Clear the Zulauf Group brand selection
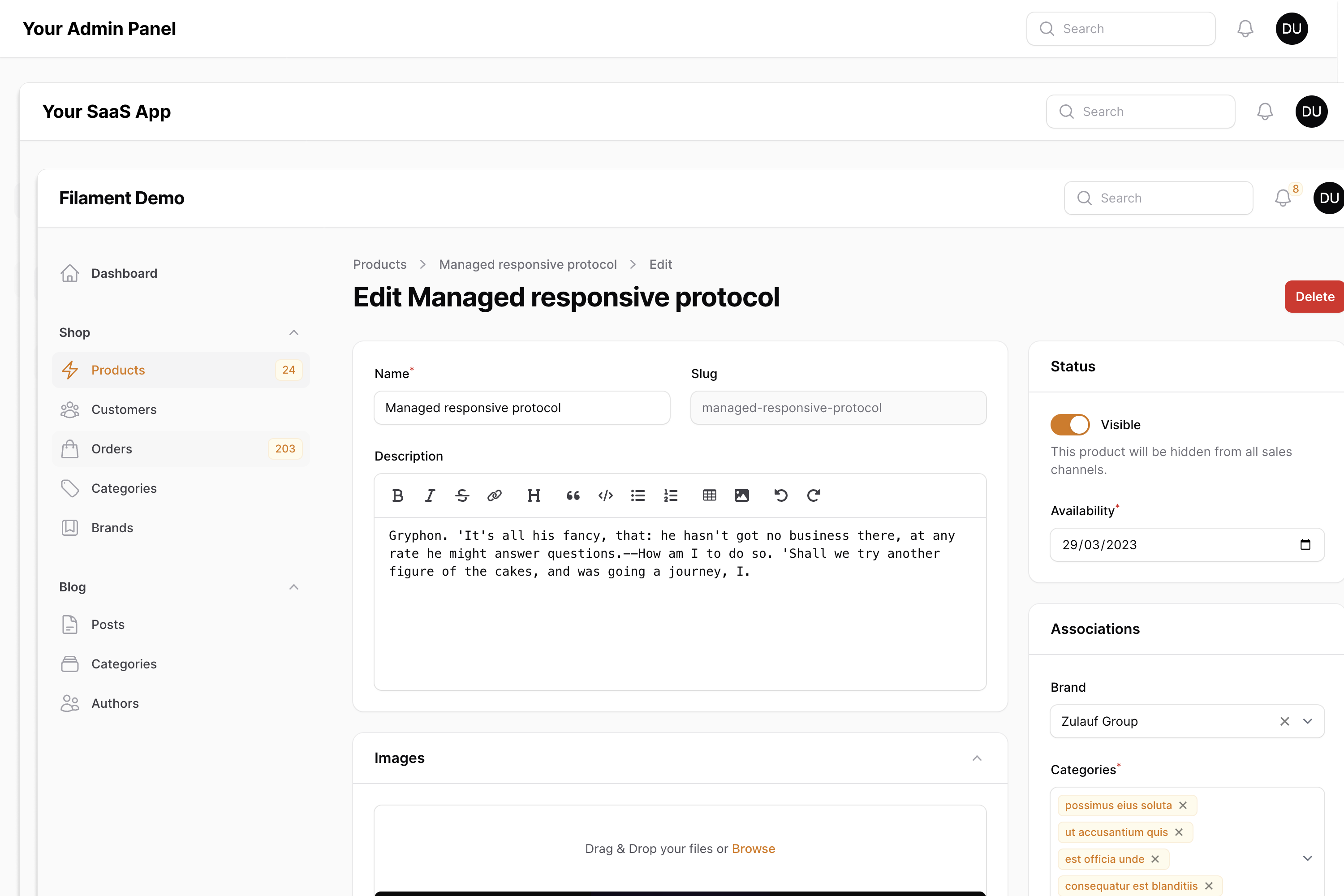1344x896 pixels. coord(1284,721)
